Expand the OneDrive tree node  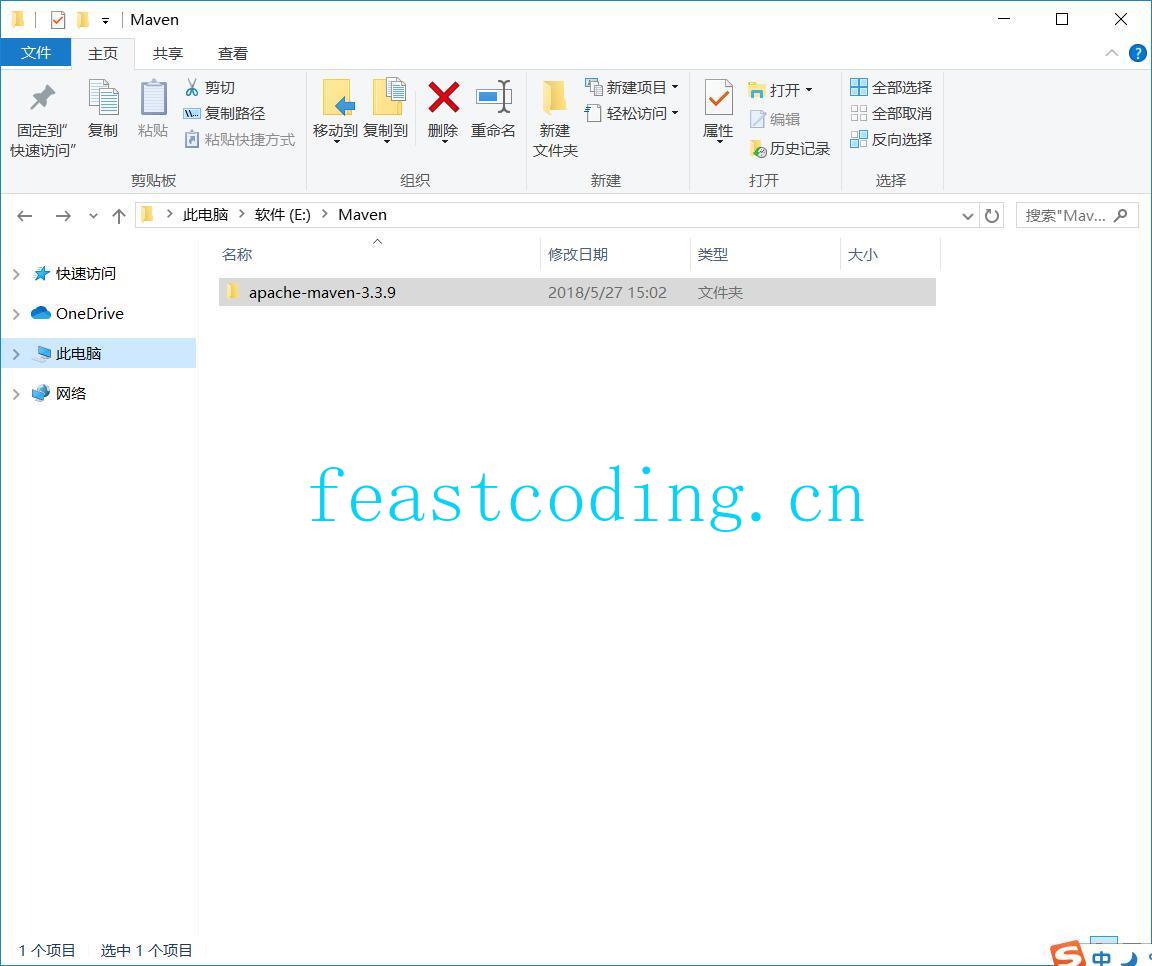click(x=16, y=314)
